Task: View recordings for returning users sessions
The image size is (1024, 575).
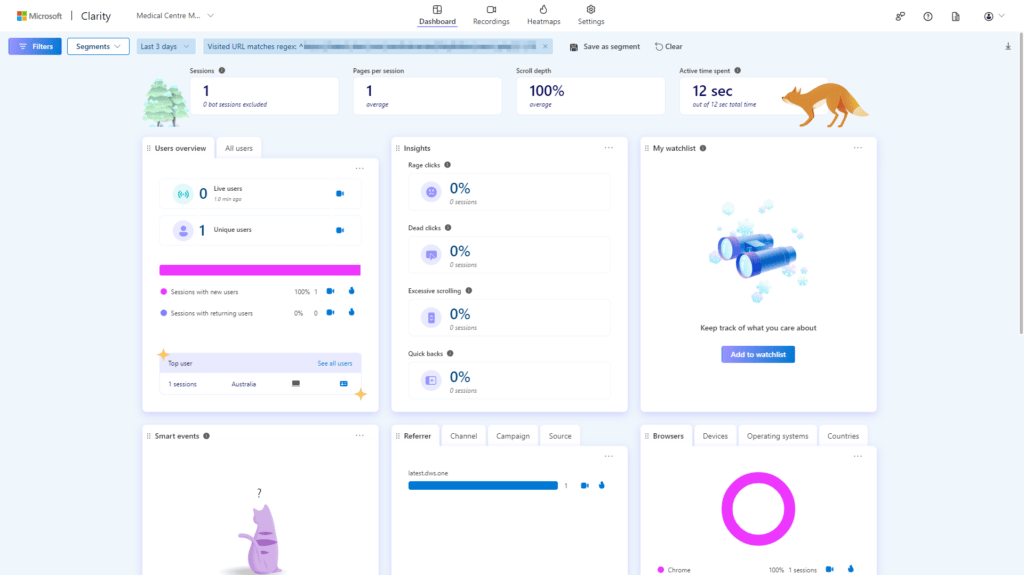Action: (330, 312)
